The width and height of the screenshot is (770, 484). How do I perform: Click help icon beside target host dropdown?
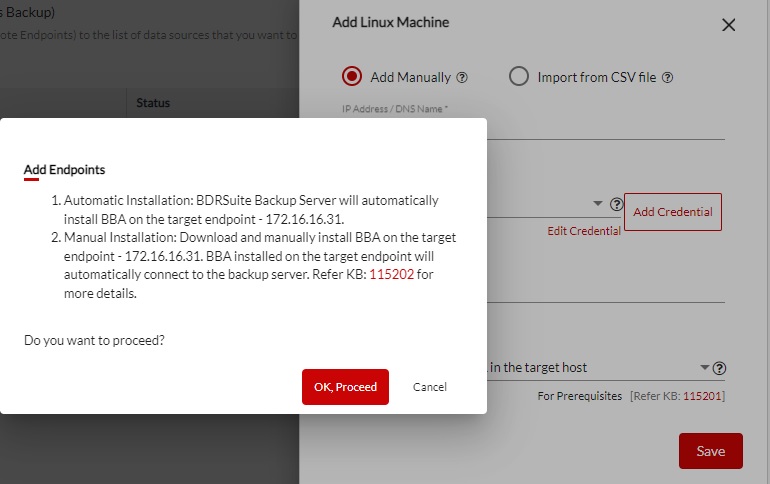[719, 368]
